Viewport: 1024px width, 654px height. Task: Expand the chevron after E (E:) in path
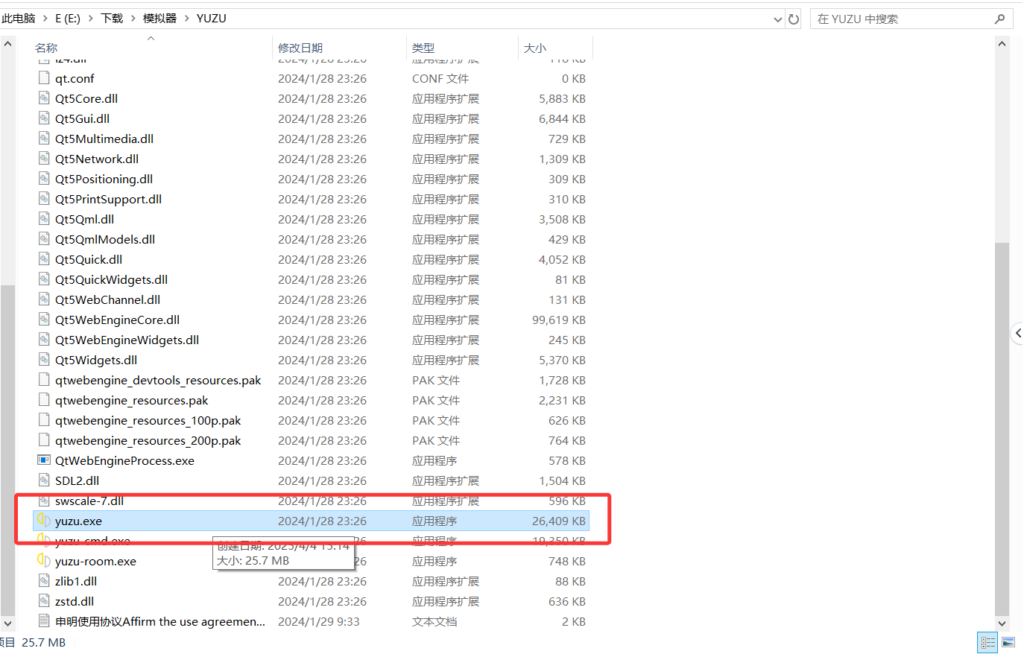click(91, 18)
